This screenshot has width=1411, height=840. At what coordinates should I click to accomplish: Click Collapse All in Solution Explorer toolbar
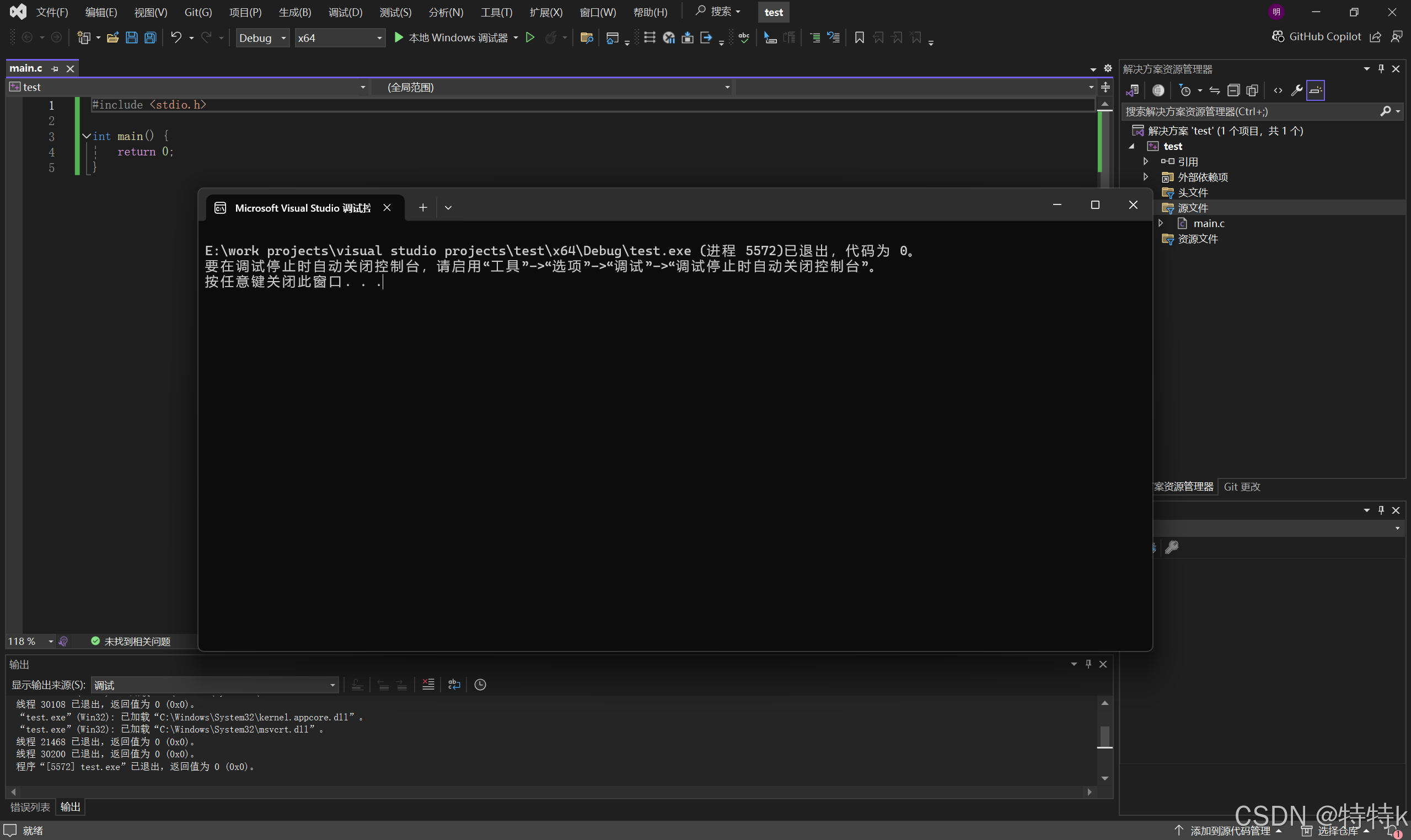point(1233,90)
